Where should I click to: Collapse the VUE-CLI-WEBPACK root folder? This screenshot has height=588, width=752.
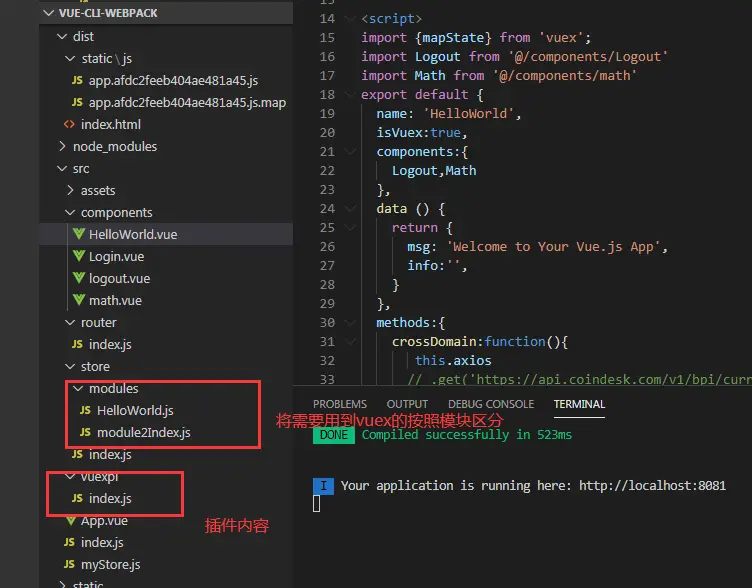pos(48,13)
